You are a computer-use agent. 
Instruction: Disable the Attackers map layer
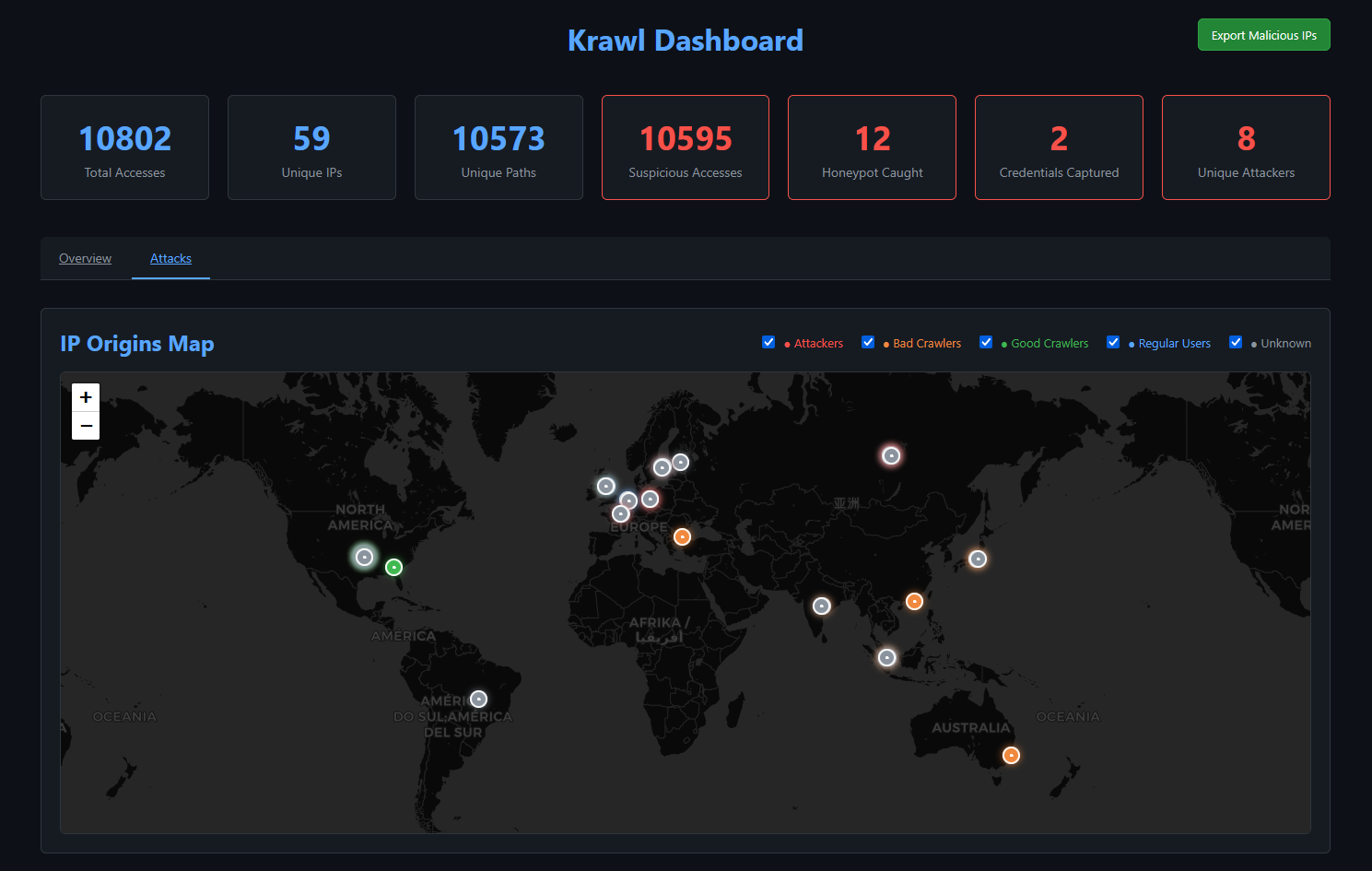point(768,342)
